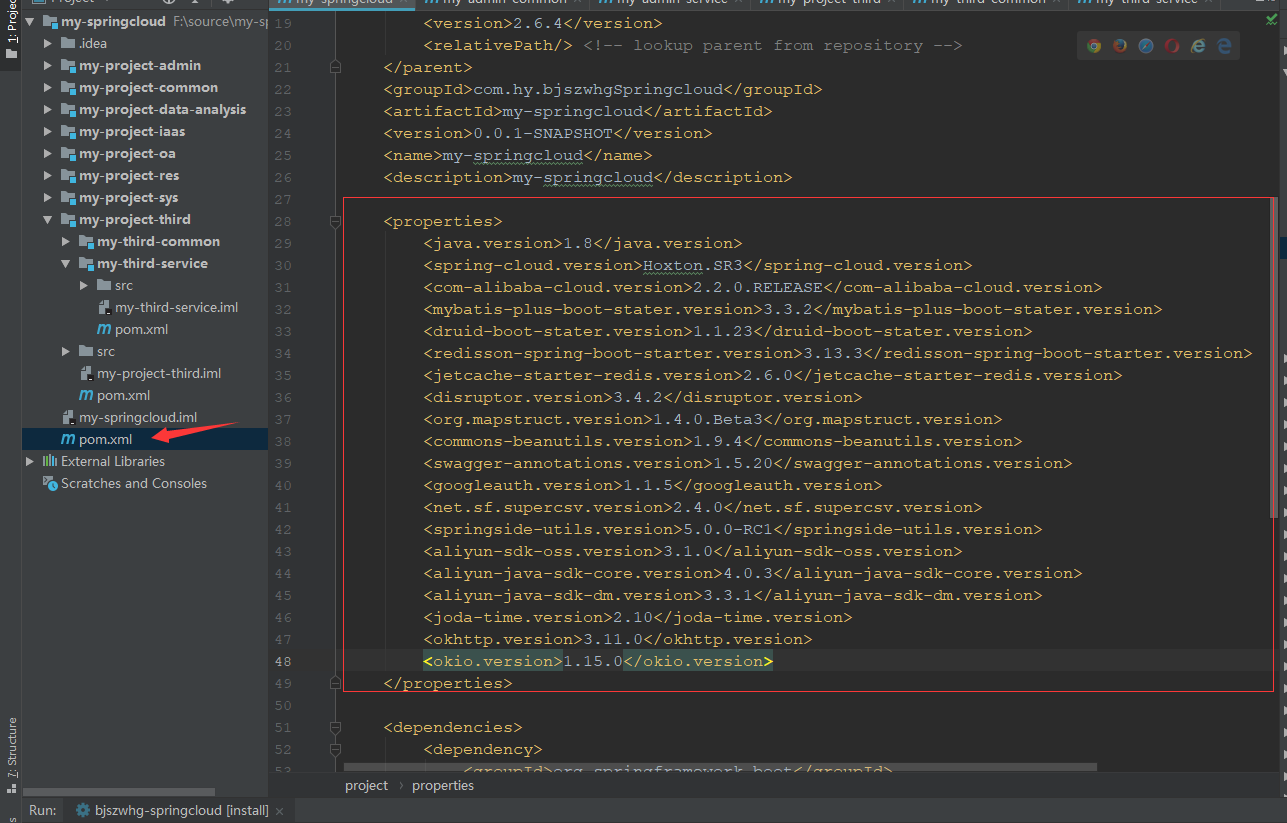Expand my-project-iaas tree arrow
Viewport: 1287px width, 823px height.
[x=48, y=131]
